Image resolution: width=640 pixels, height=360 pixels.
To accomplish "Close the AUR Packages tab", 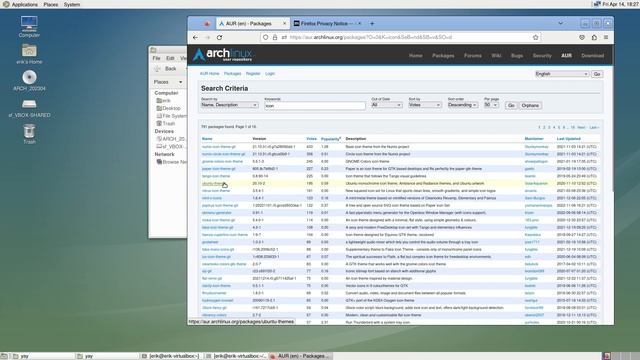I will (x=284, y=23).
